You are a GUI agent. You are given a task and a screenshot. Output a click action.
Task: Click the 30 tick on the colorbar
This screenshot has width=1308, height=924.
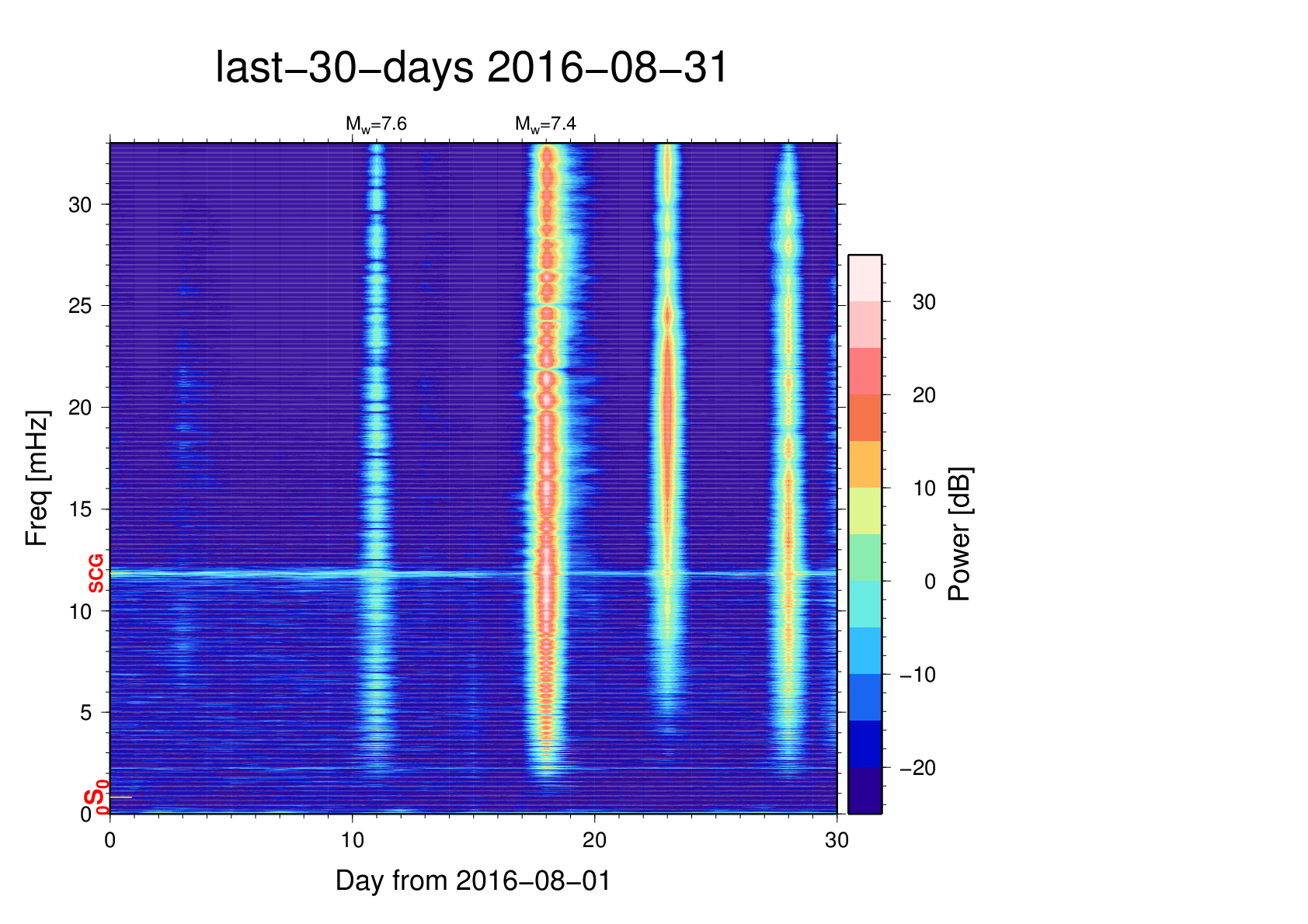(924, 302)
